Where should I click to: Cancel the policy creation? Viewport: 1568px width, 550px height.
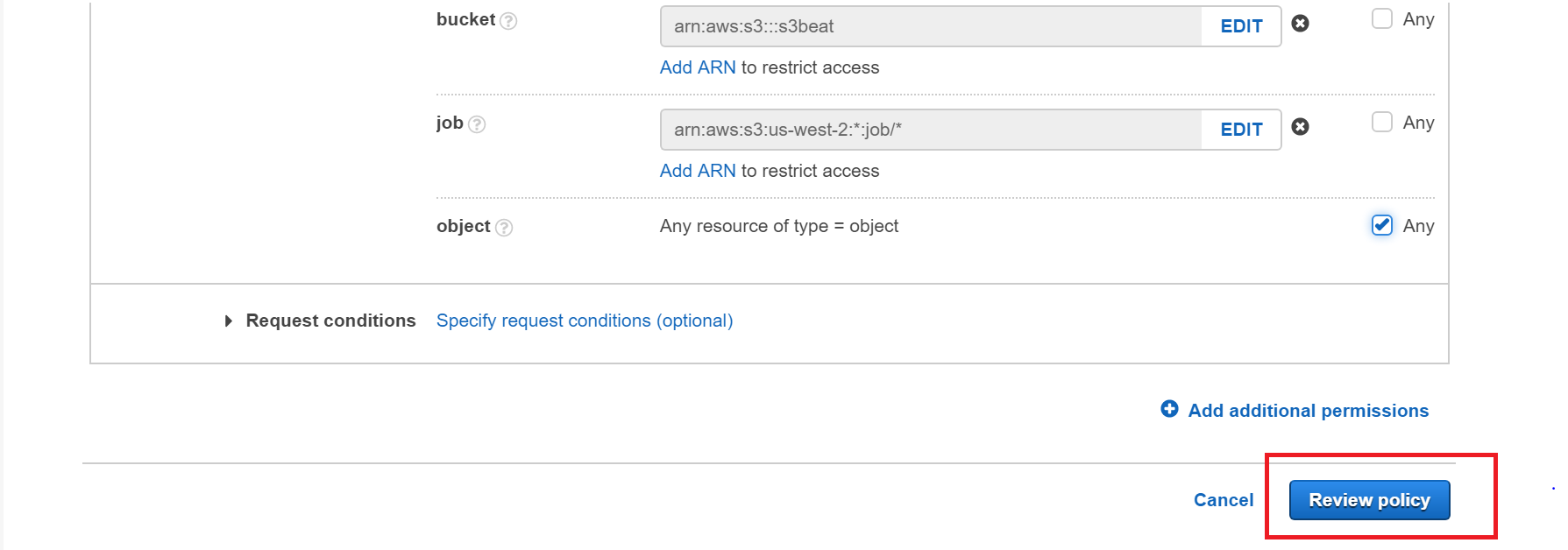click(1224, 500)
